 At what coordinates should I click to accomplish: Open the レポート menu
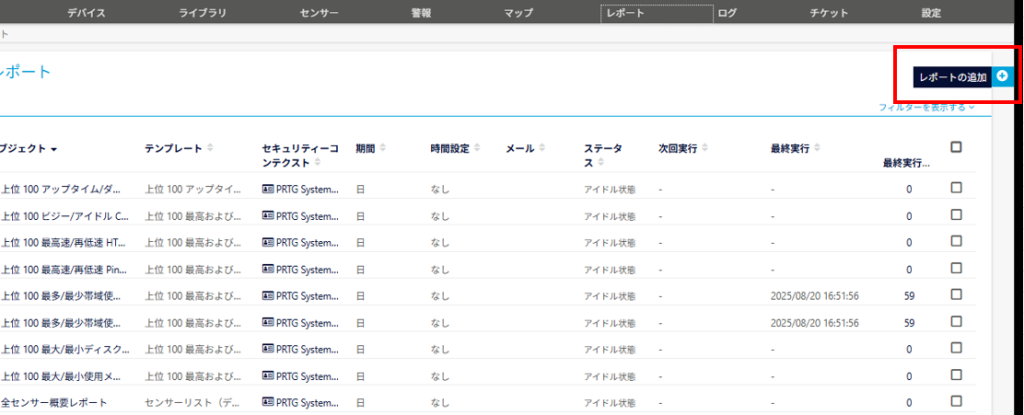pos(656,13)
